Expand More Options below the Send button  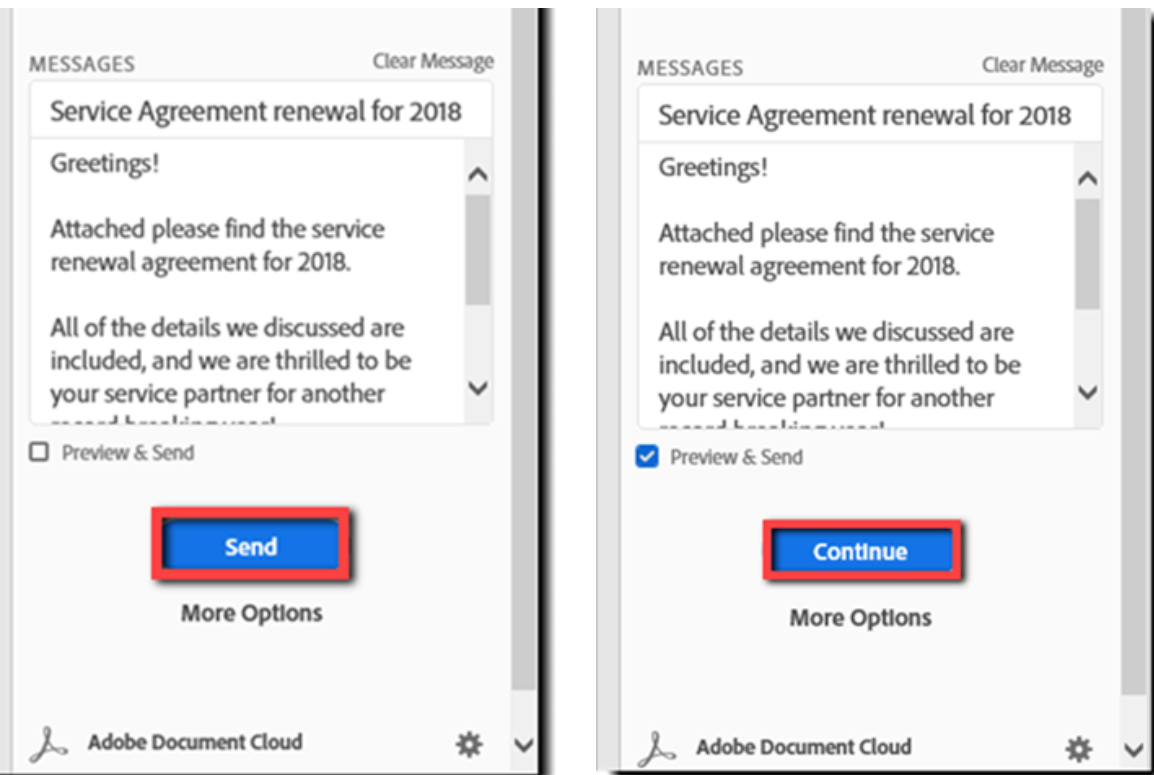coord(251,613)
